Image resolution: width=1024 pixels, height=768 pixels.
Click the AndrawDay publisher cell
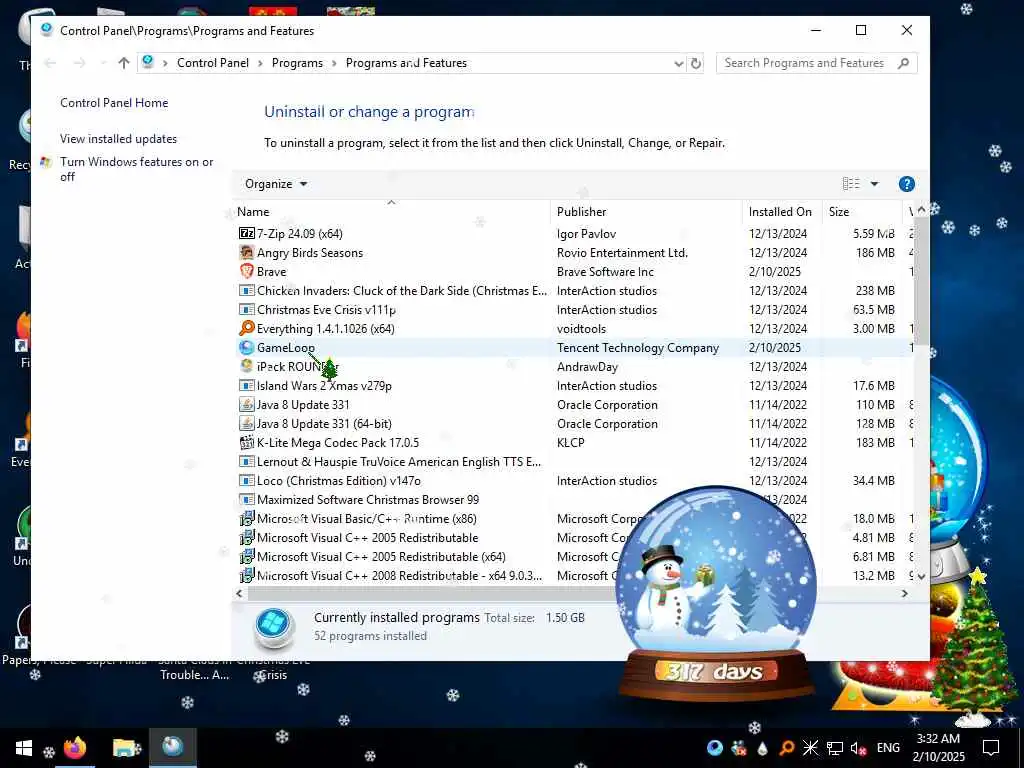[x=587, y=366]
